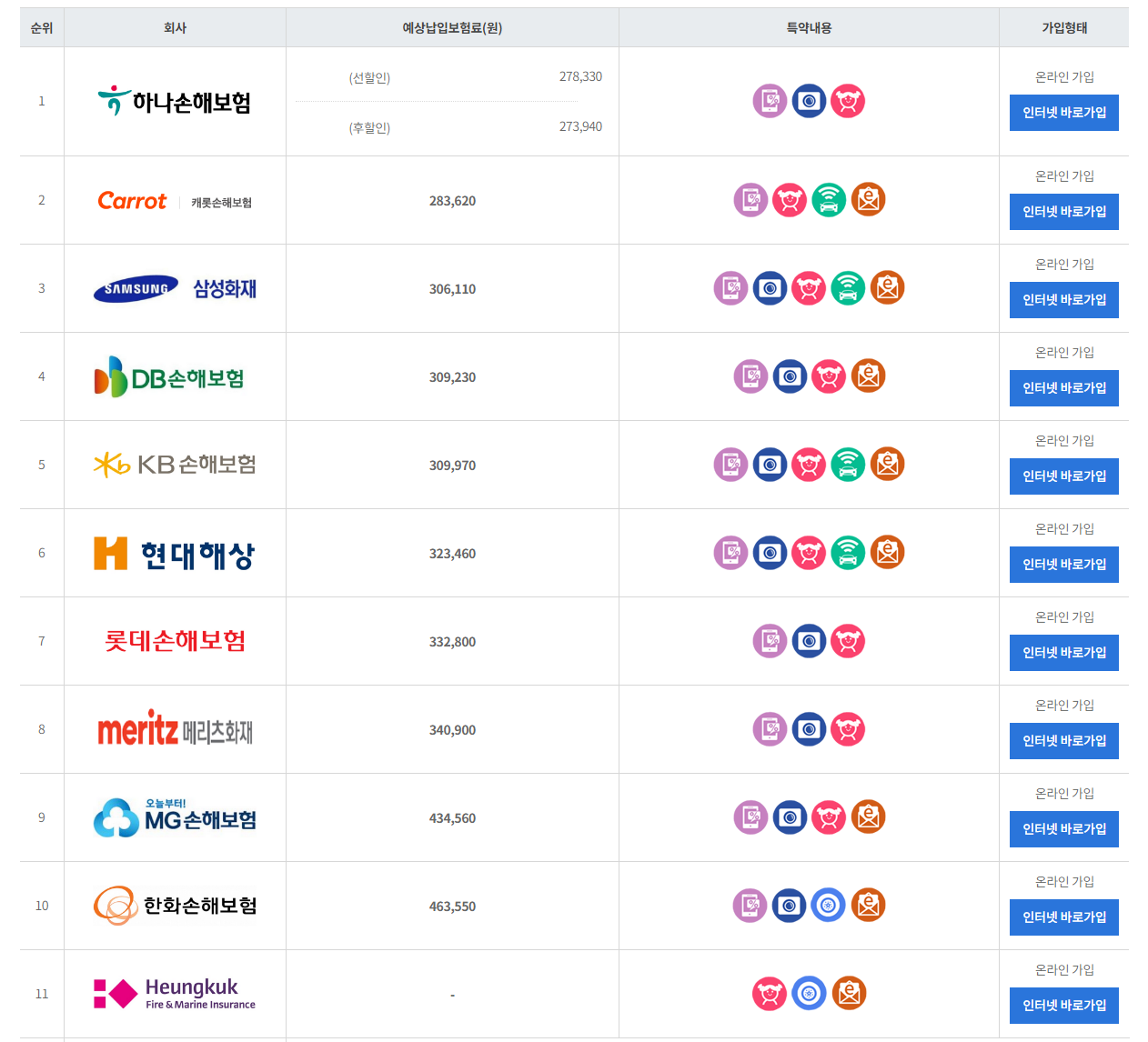Image resolution: width=1148 pixels, height=1042 pixels.
Task: Click the 후할인 premium value 273,940
Action: pyautogui.click(x=580, y=126)
